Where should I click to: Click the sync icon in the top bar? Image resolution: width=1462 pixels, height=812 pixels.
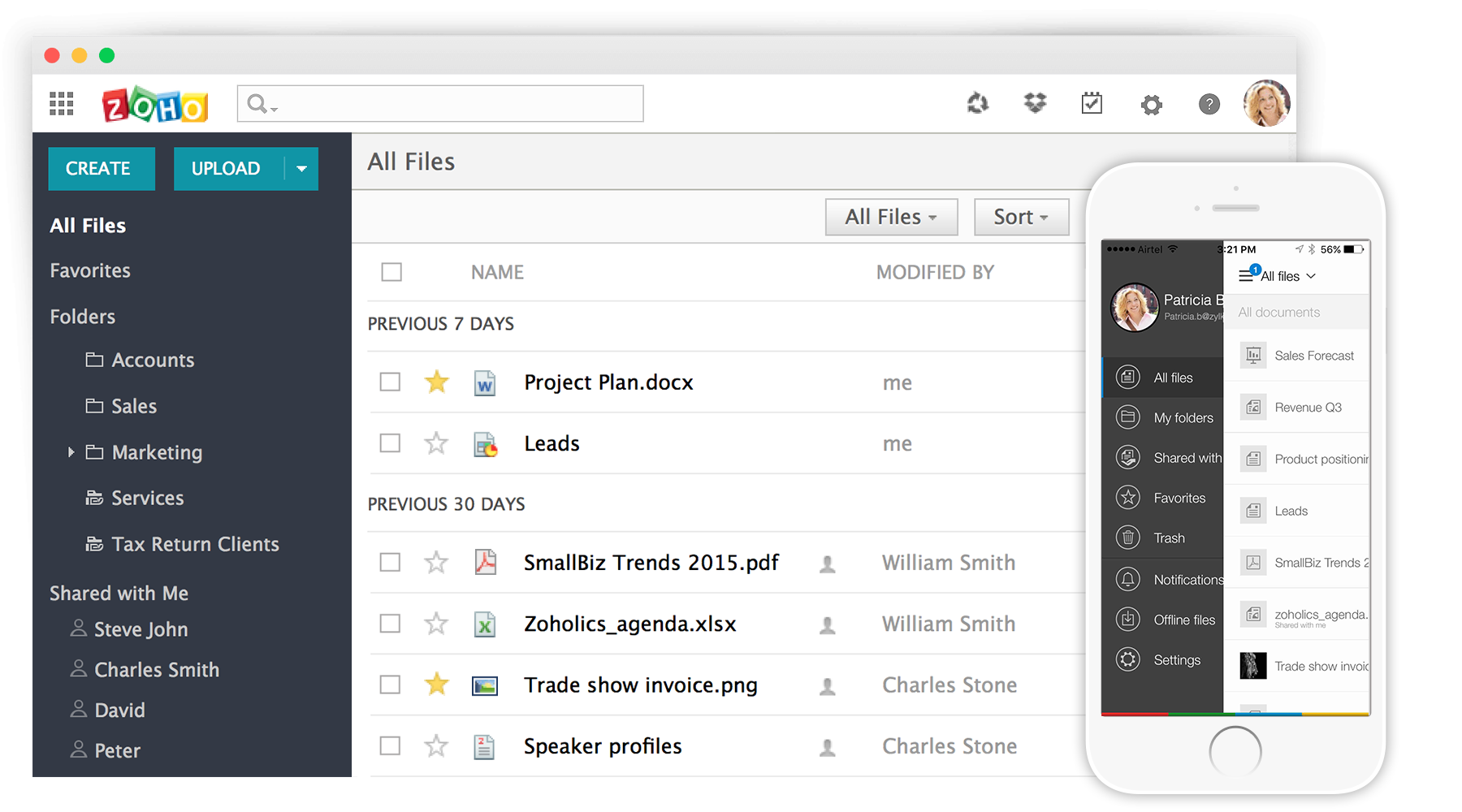(x=978, y=103)
